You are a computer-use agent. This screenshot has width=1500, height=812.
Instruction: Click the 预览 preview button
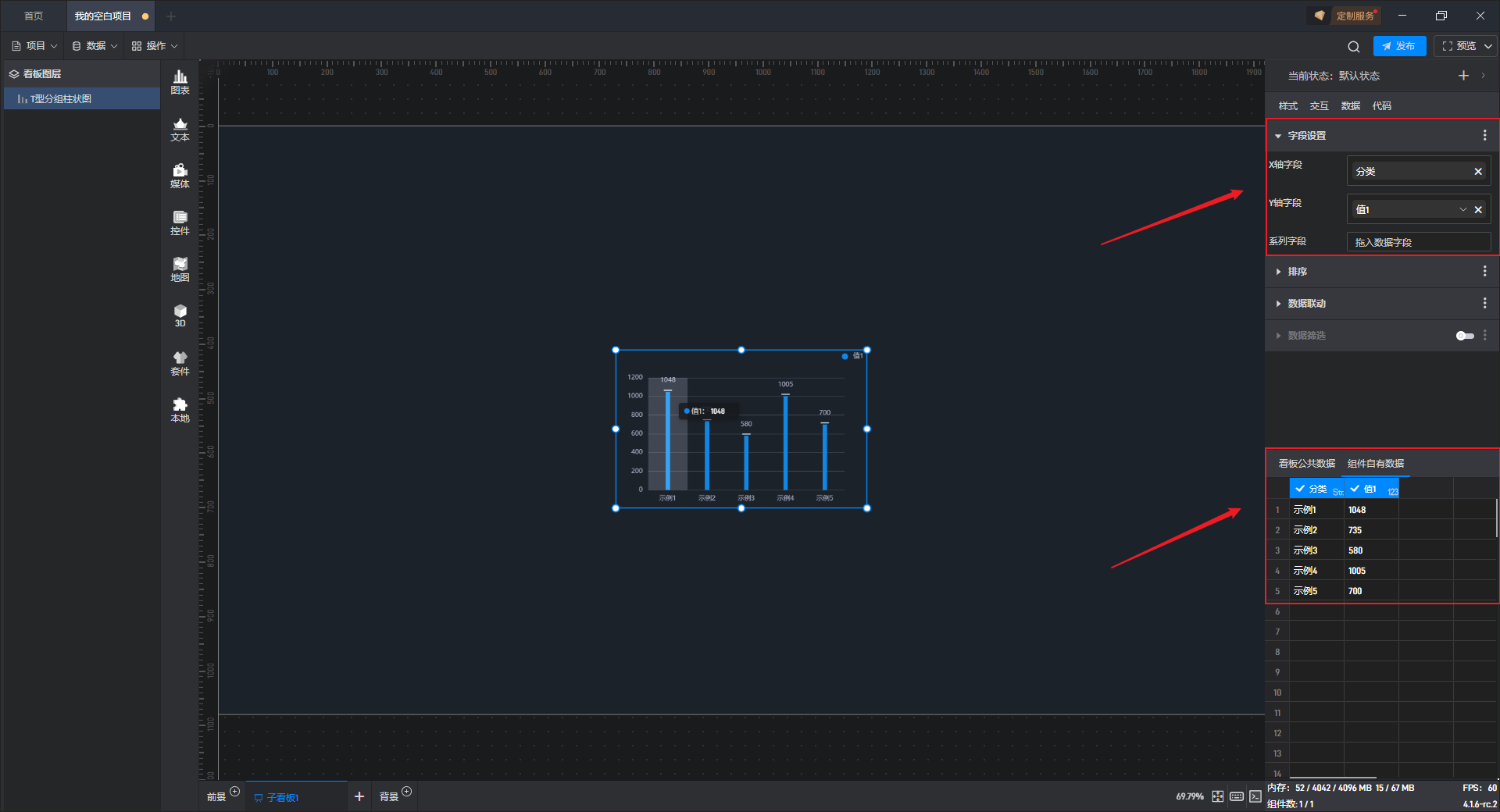click(x=1459, y=46)
